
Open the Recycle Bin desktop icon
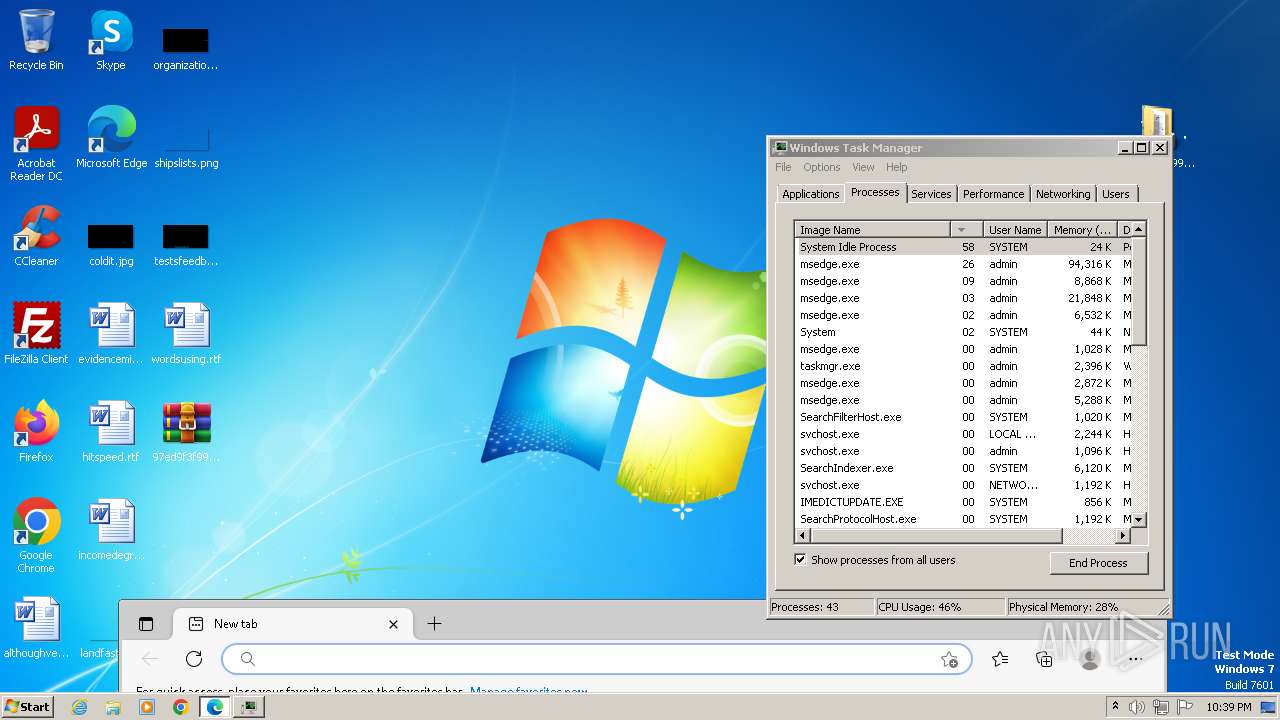click(36, 40)
